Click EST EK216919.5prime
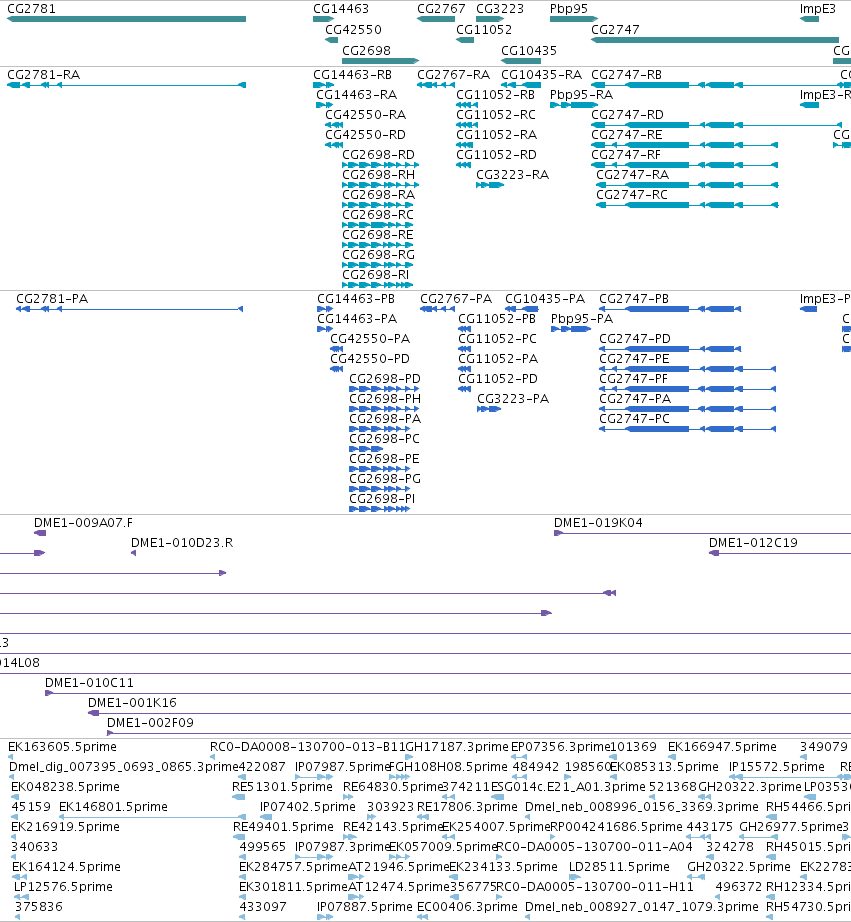 point(65,827)
